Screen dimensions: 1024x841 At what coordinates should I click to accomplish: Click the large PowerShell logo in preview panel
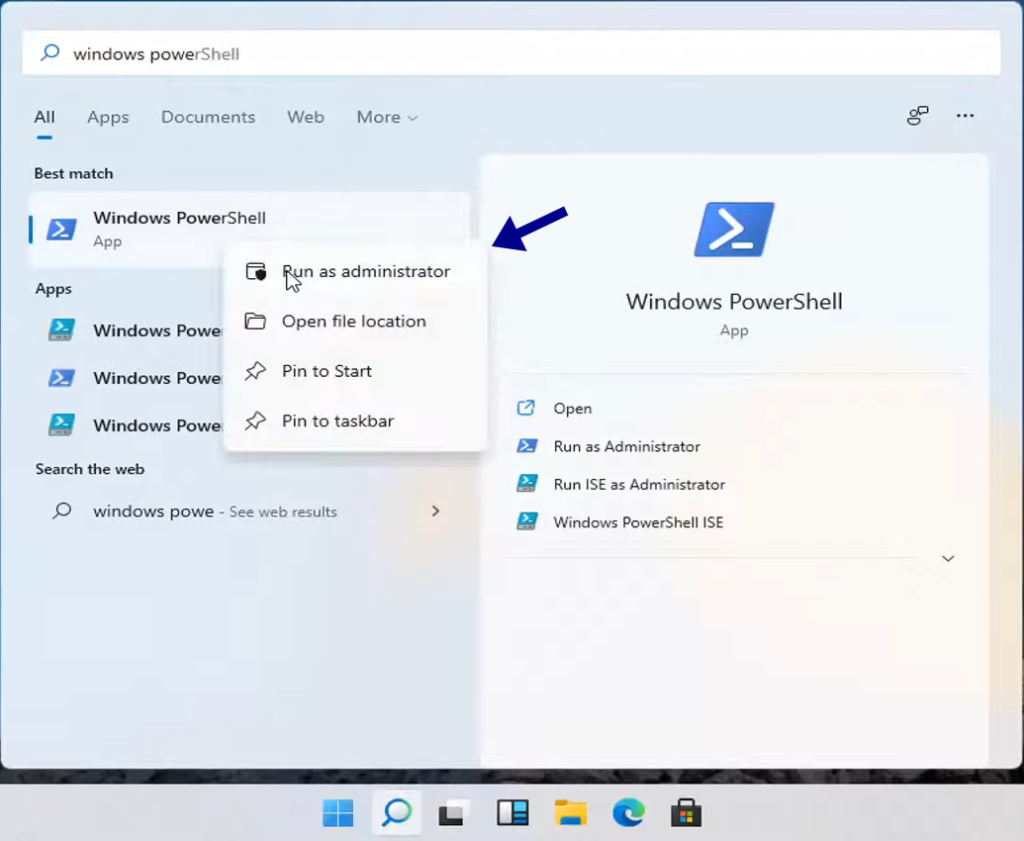coord(734,231)
